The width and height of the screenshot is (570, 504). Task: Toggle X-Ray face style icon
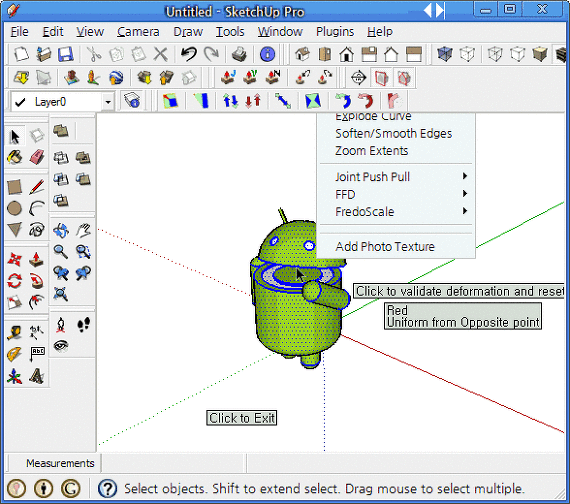[x=445, y=55]
